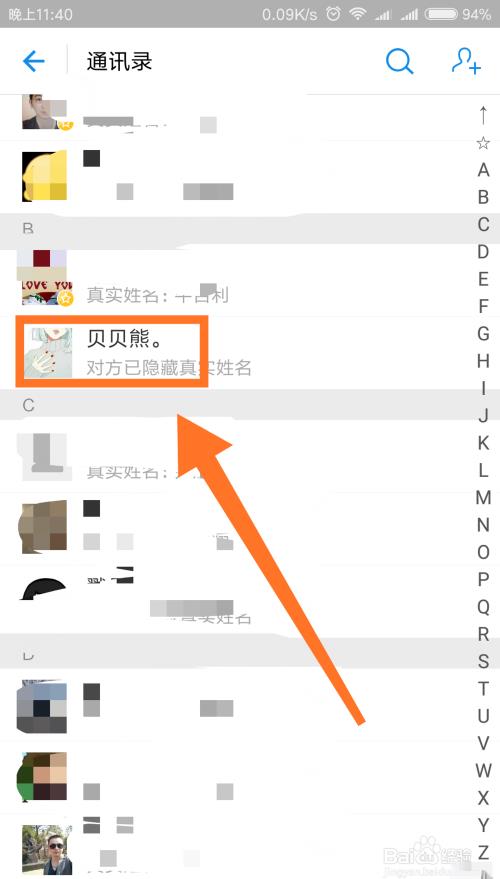This screenshot has height=879, width=500.
Task: Tap the yellow cartoon avatar
Action: coord(44,175)
